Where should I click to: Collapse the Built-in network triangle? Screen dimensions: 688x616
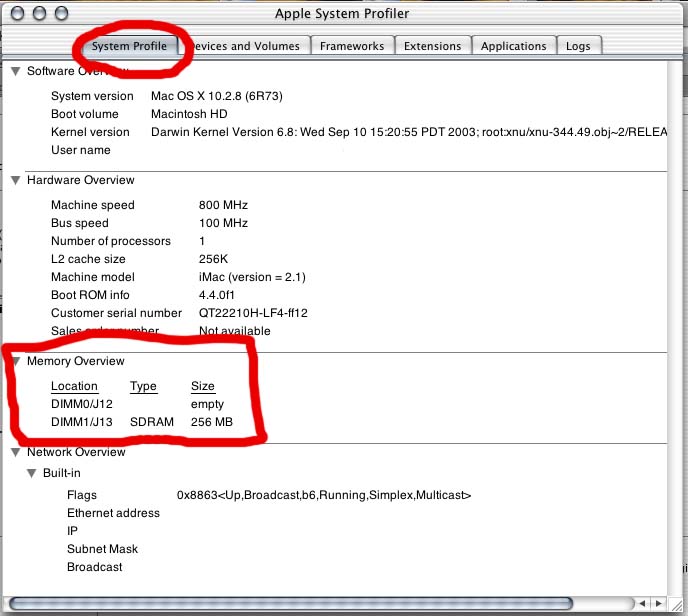32,473
